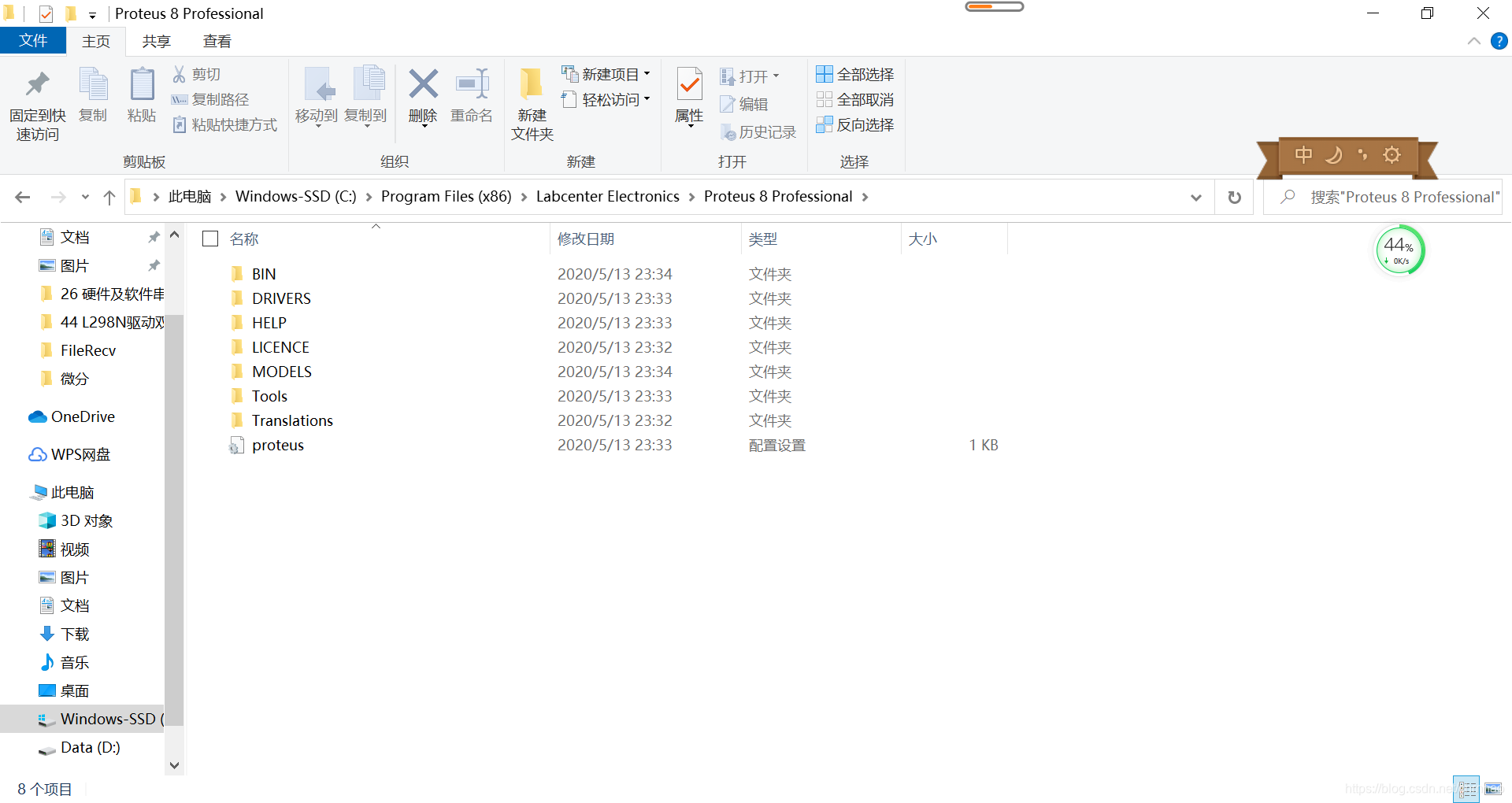
Task: Switch to the 查看 (View) tab
Action: click(217, 42)
